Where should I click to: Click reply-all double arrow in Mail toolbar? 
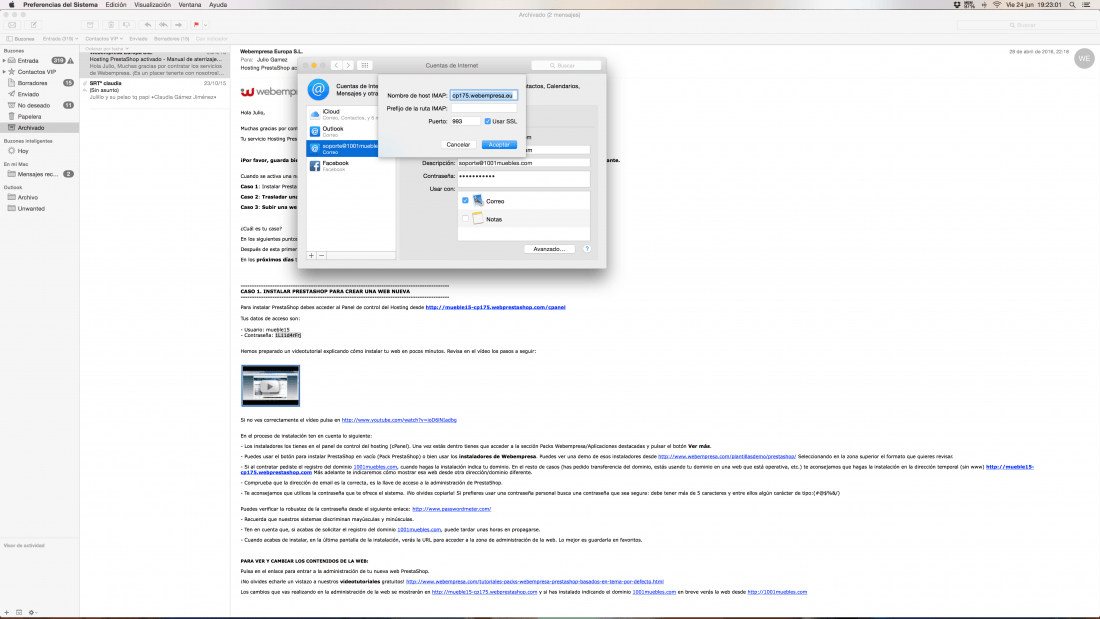[163, 25]
